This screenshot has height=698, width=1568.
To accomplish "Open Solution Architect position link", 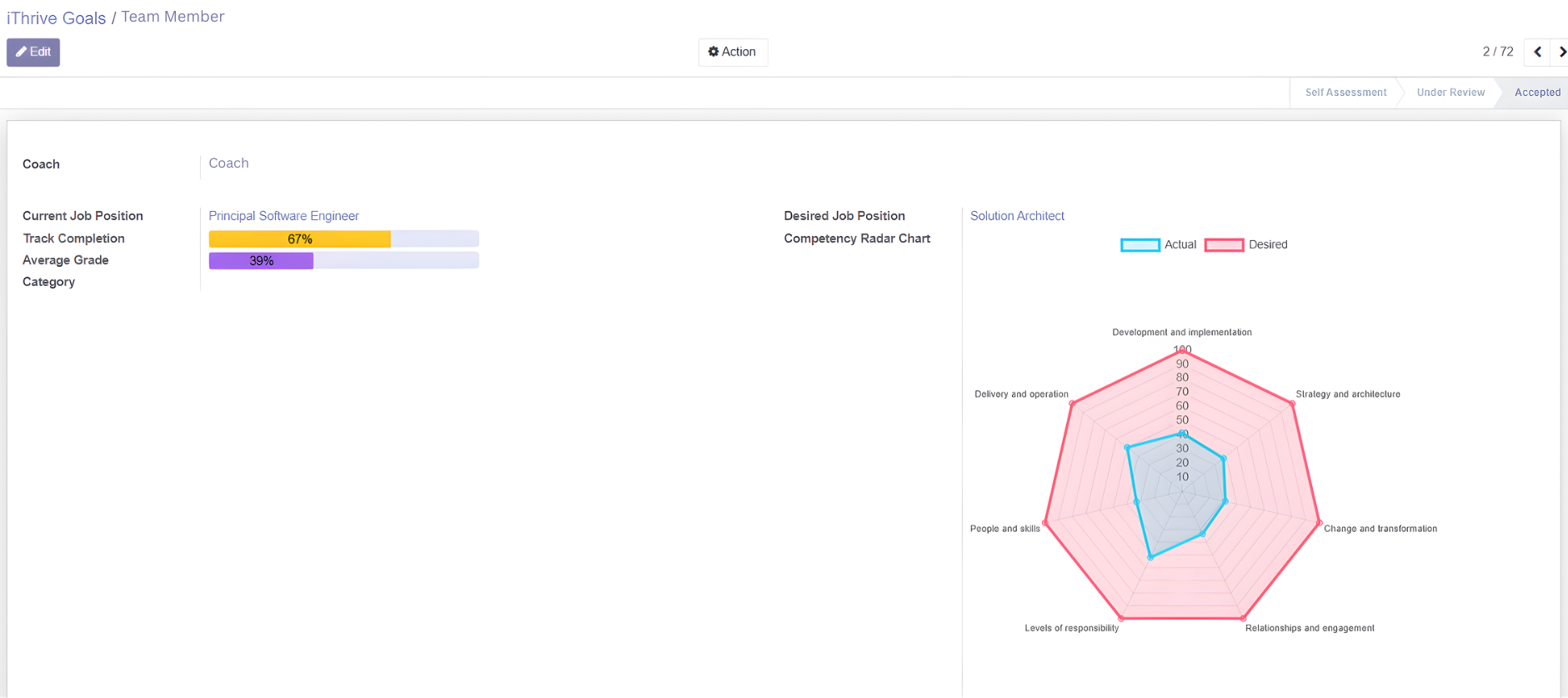I will pyautogui.click(x=1016, y=216).
